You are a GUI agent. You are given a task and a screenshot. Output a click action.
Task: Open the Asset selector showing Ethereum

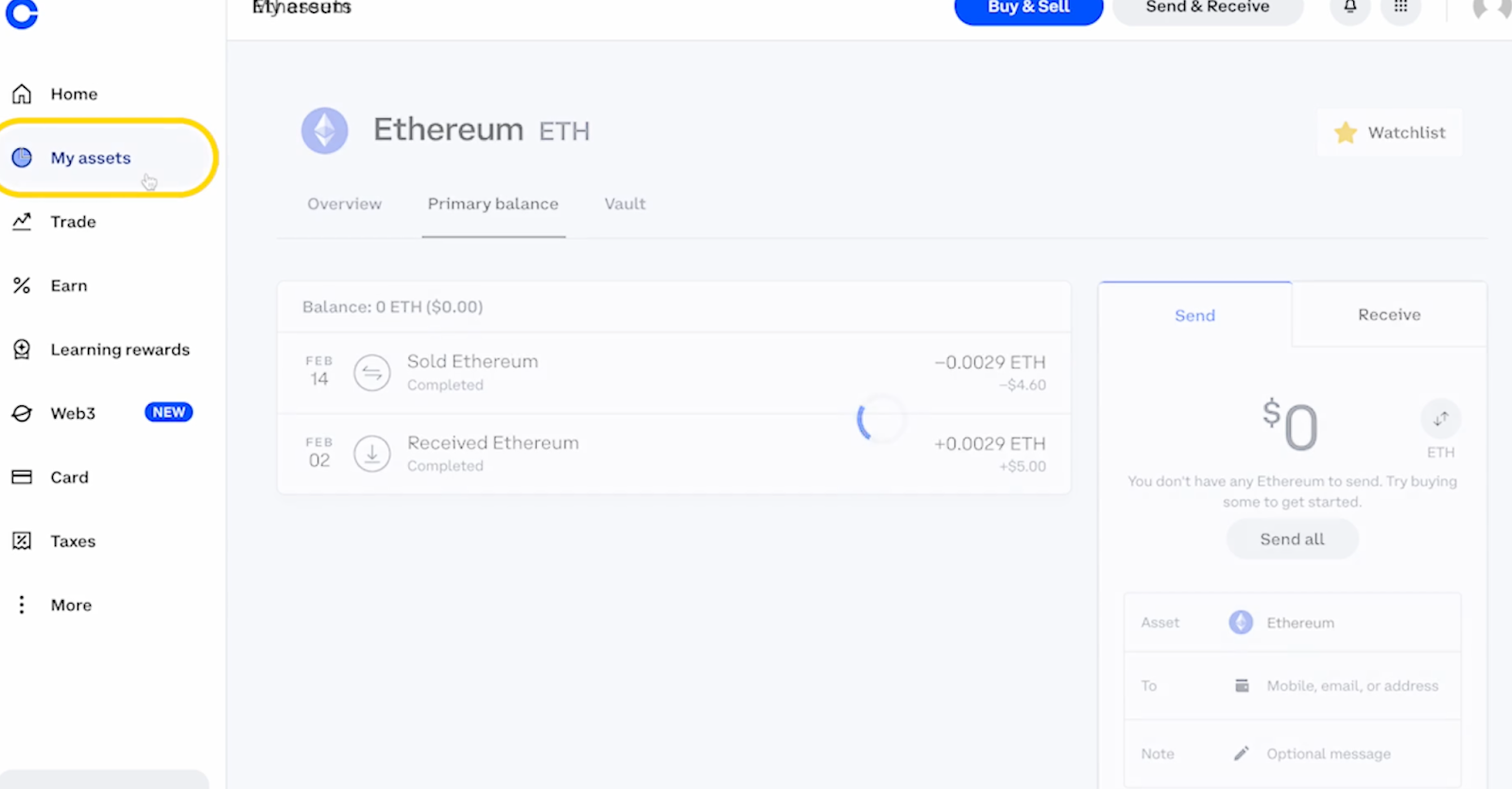[x=1292, y=623]
